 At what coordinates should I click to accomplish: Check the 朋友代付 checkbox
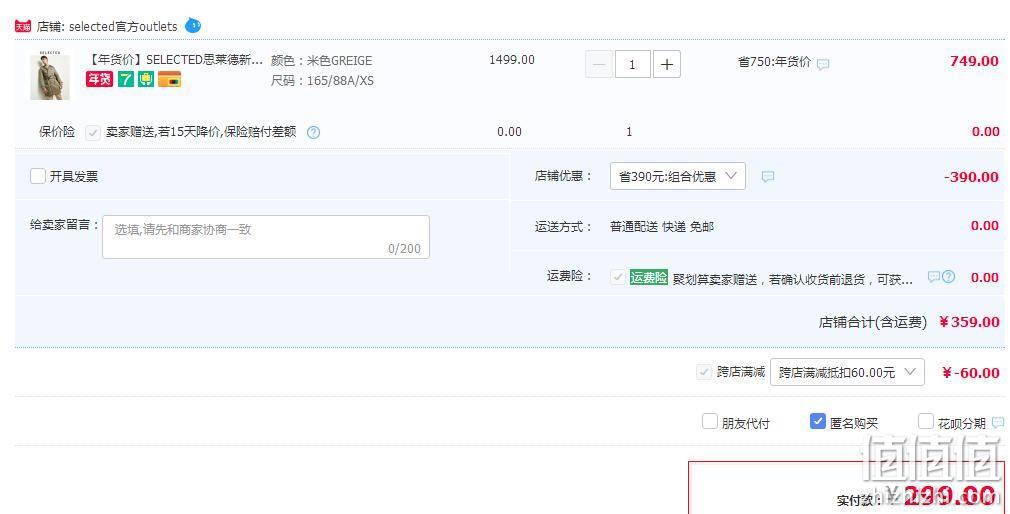pyautogui.click(x=709, y=422)
